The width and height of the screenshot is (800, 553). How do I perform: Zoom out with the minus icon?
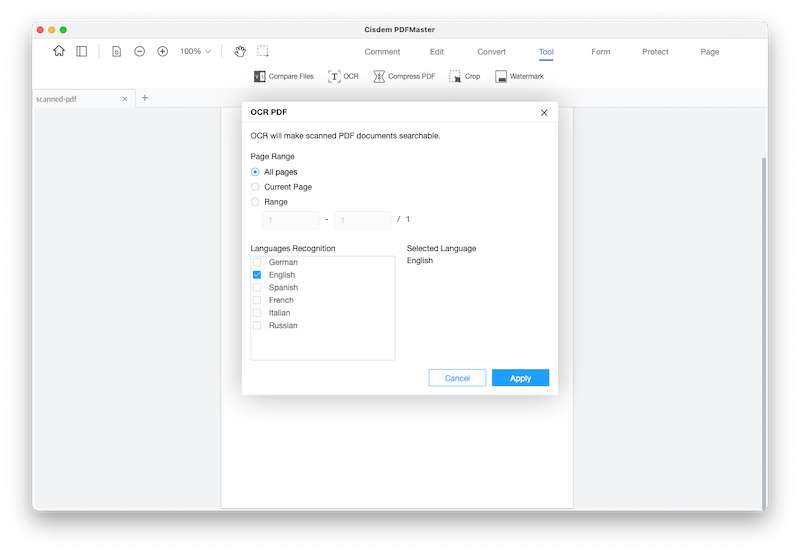click(139, 52)
